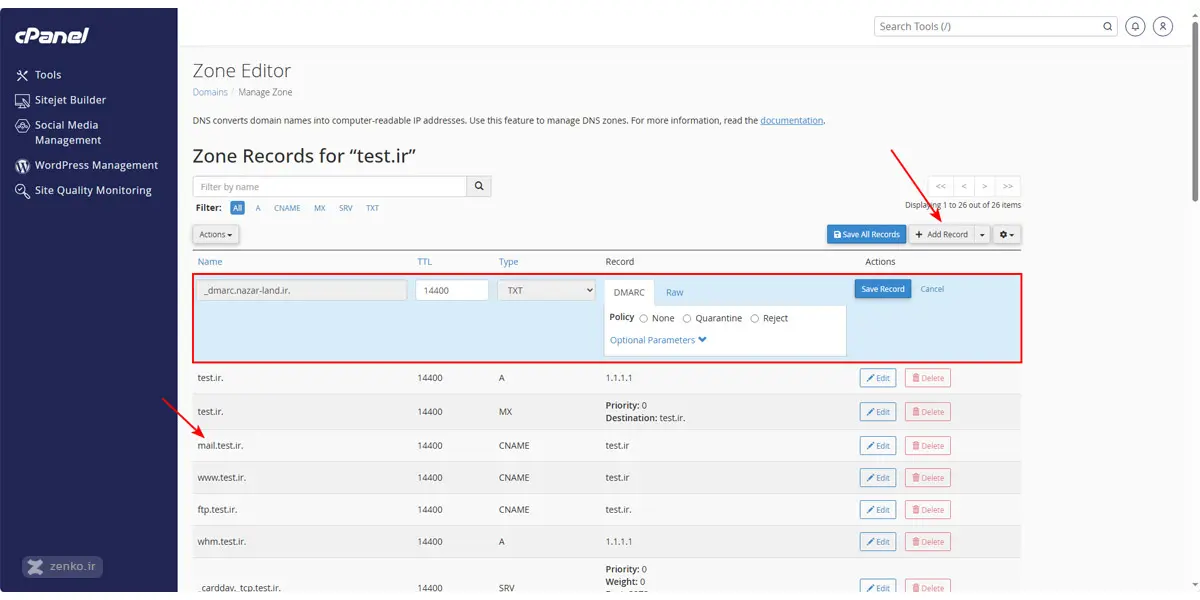Open the Actions dropdown

(215, 234)
